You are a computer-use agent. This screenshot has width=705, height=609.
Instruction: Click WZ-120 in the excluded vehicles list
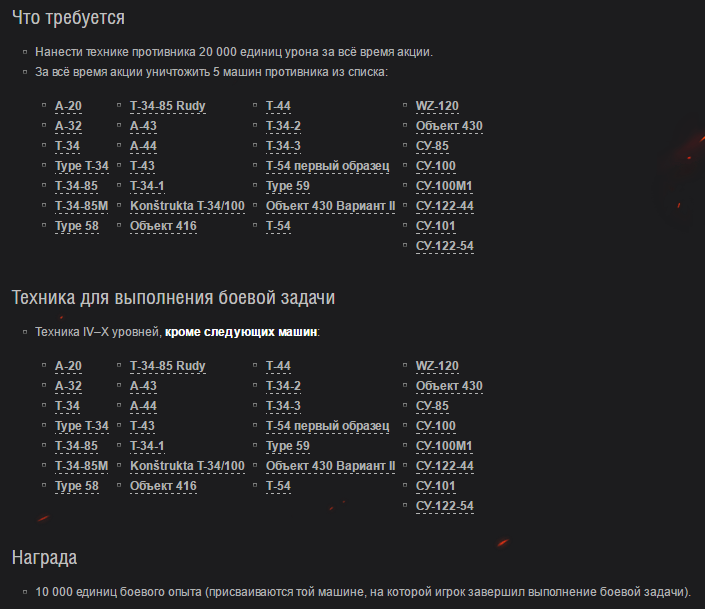pos(437,366)
